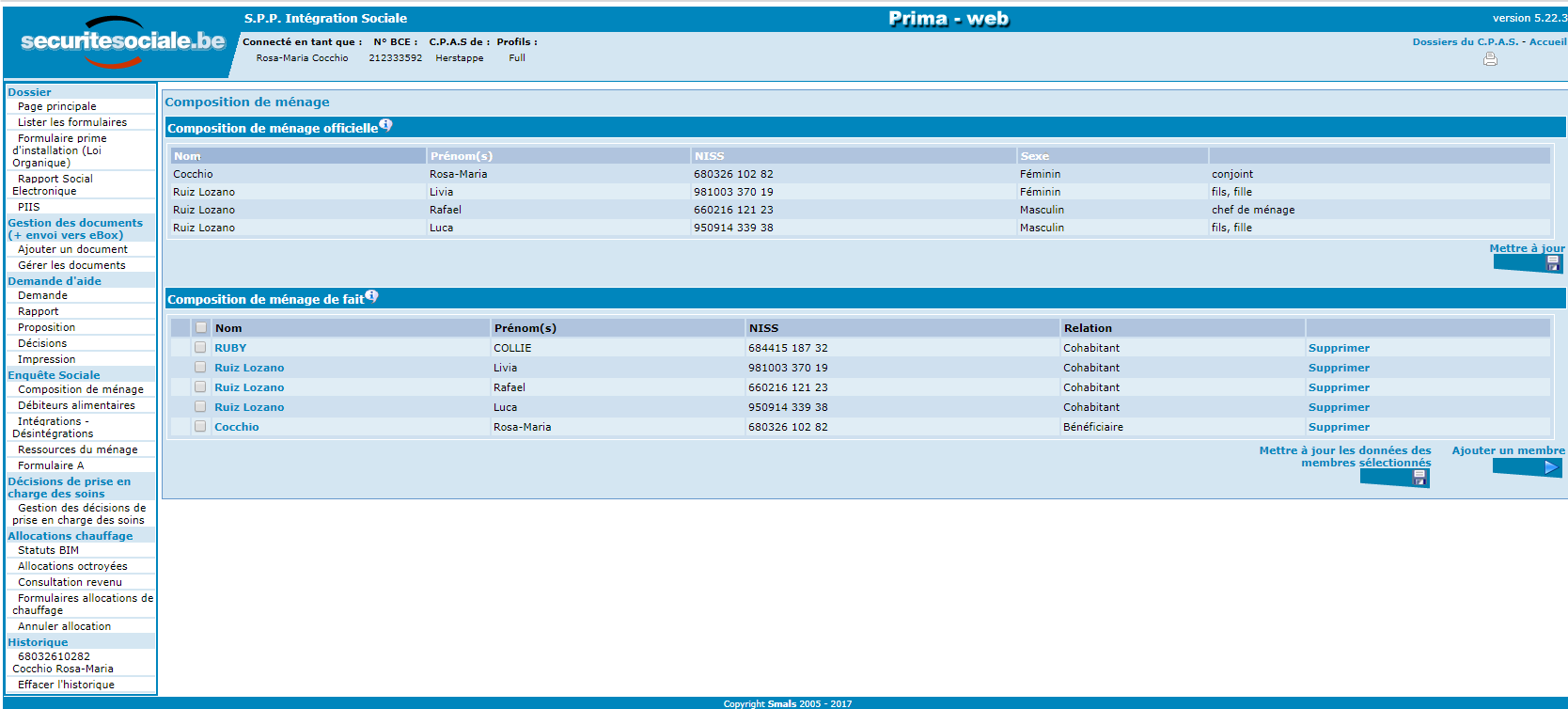Open Formulaire A
The width and height of the screenshot is (1568, 709).
(x=51, y=465)
